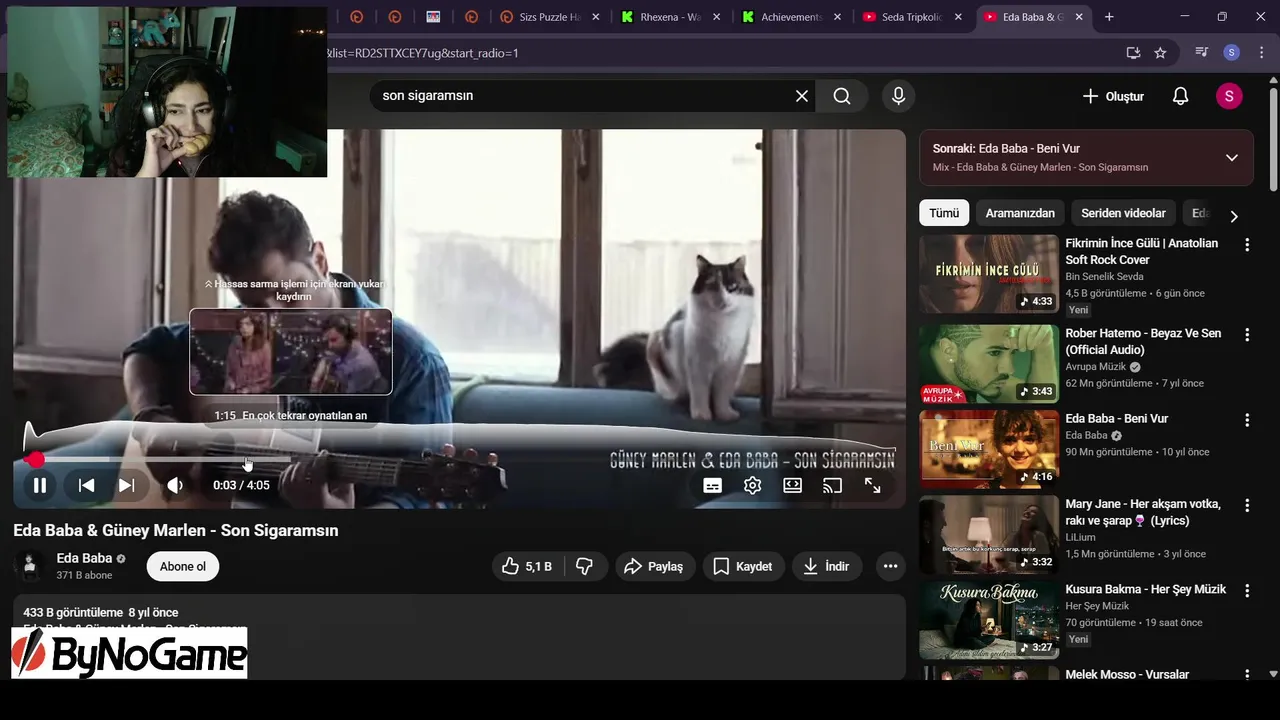Image resolution: width=1280 pixels, height=720 pixels.
Task: Open video settings gear
Action: tap(752, 485)
